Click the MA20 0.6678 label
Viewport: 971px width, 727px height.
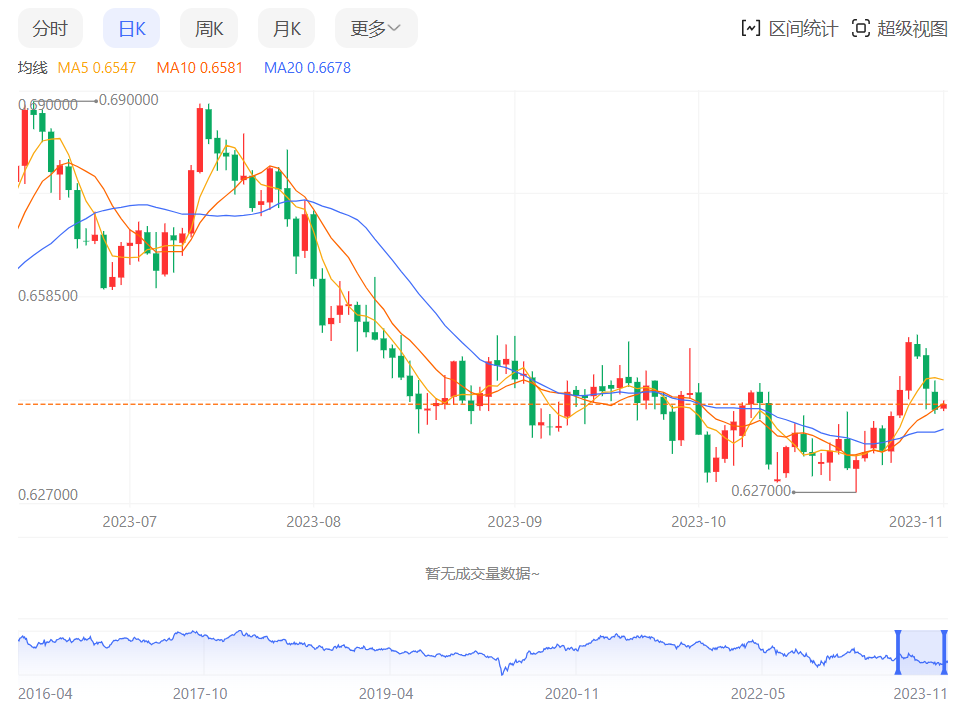coord(307,68)
